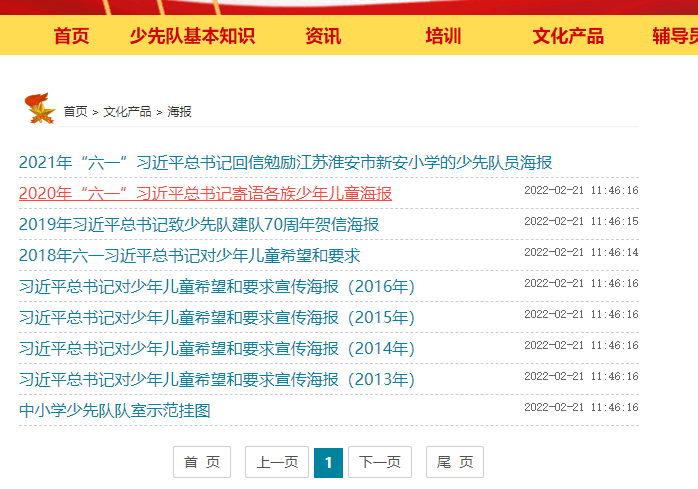Open the highlighted 2020年"六一" 寄语 poster link
This screenshot has height=489, width=698.
205,193
